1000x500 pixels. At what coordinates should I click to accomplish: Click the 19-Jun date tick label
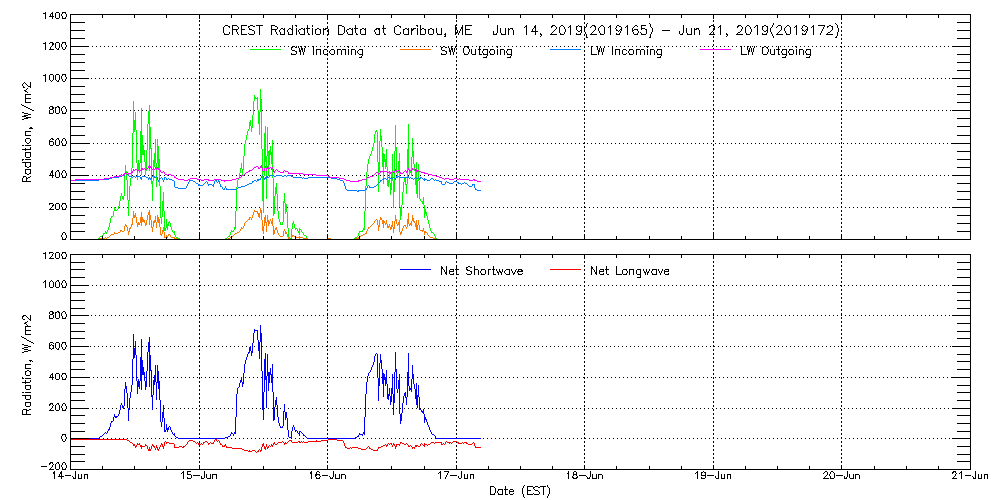(x=713, y=477)
